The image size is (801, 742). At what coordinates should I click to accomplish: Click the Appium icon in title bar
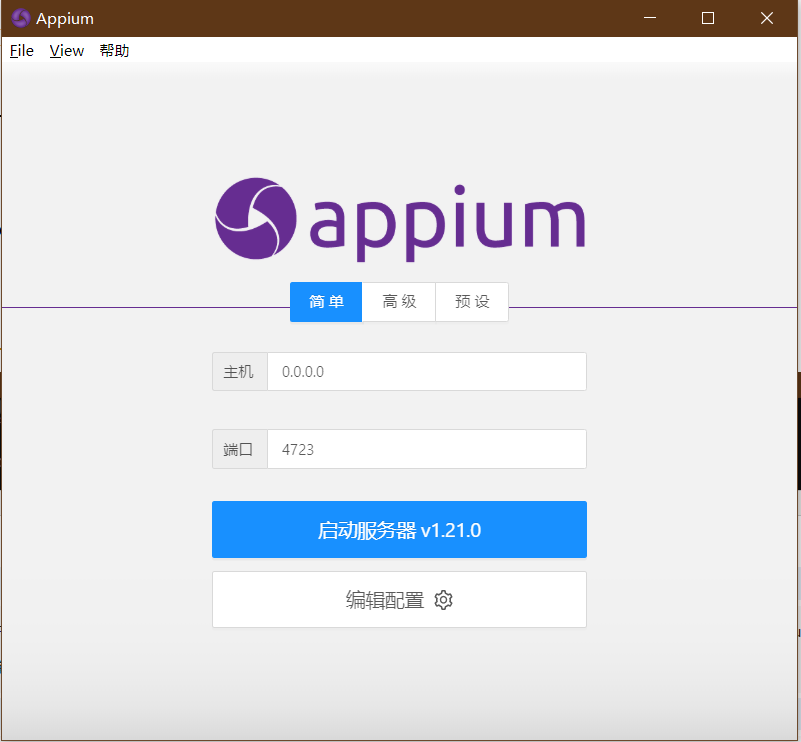[21, 18]
